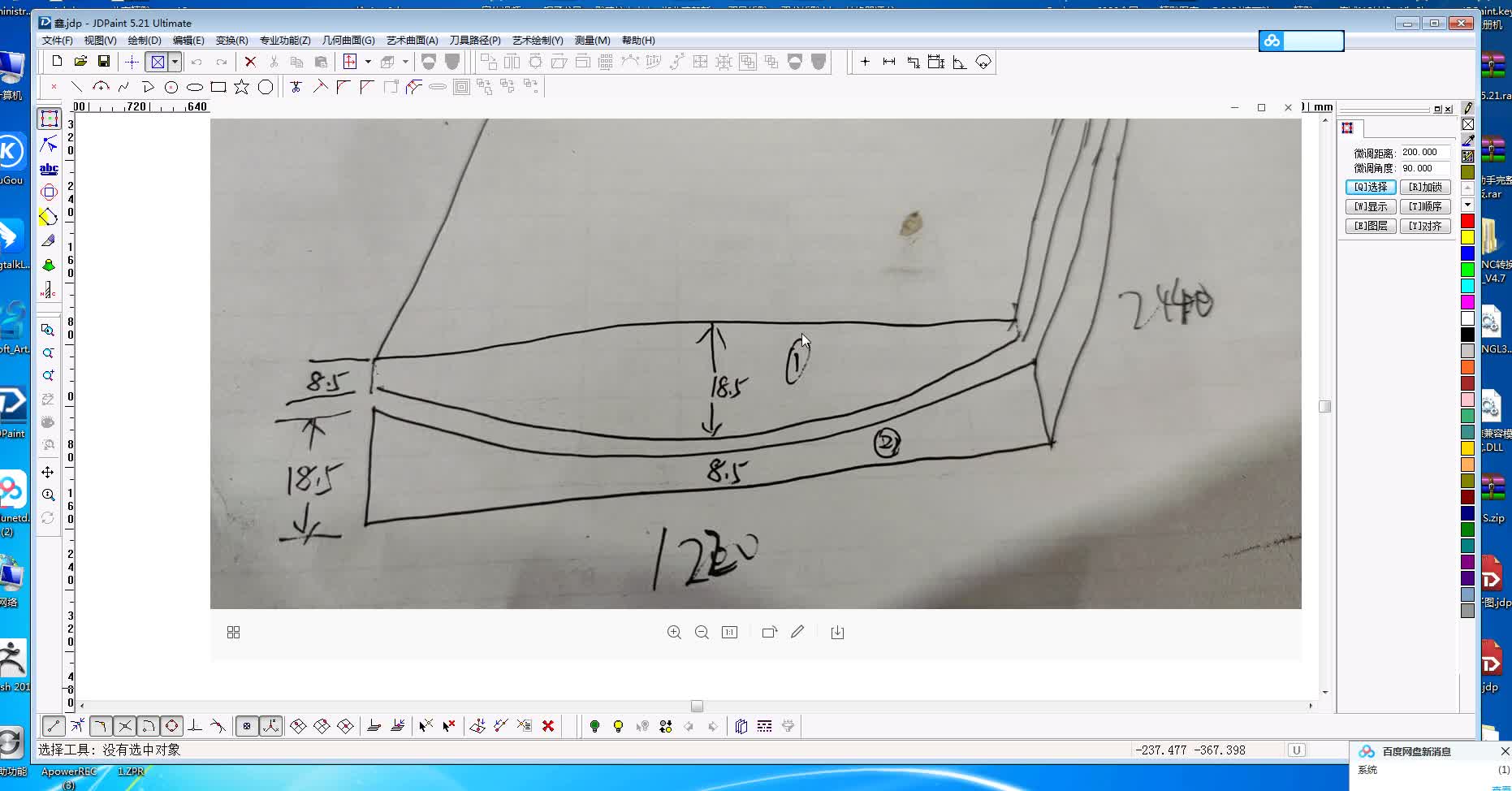This screenshot has height=791, width=1512.
Task: Select the star shape tool
Action: coord(242,87)
